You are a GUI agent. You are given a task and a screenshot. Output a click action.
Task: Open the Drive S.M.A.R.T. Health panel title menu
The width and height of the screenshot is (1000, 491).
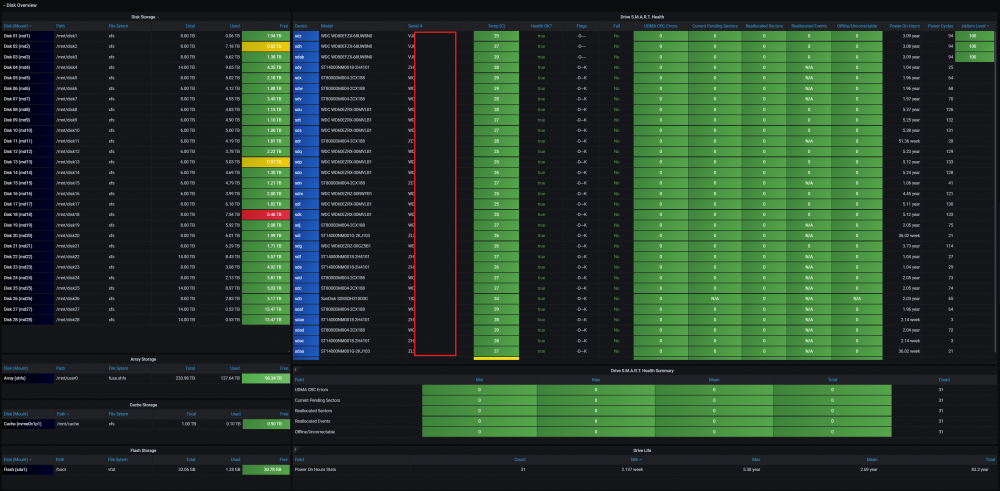click(x=643, y=17)
